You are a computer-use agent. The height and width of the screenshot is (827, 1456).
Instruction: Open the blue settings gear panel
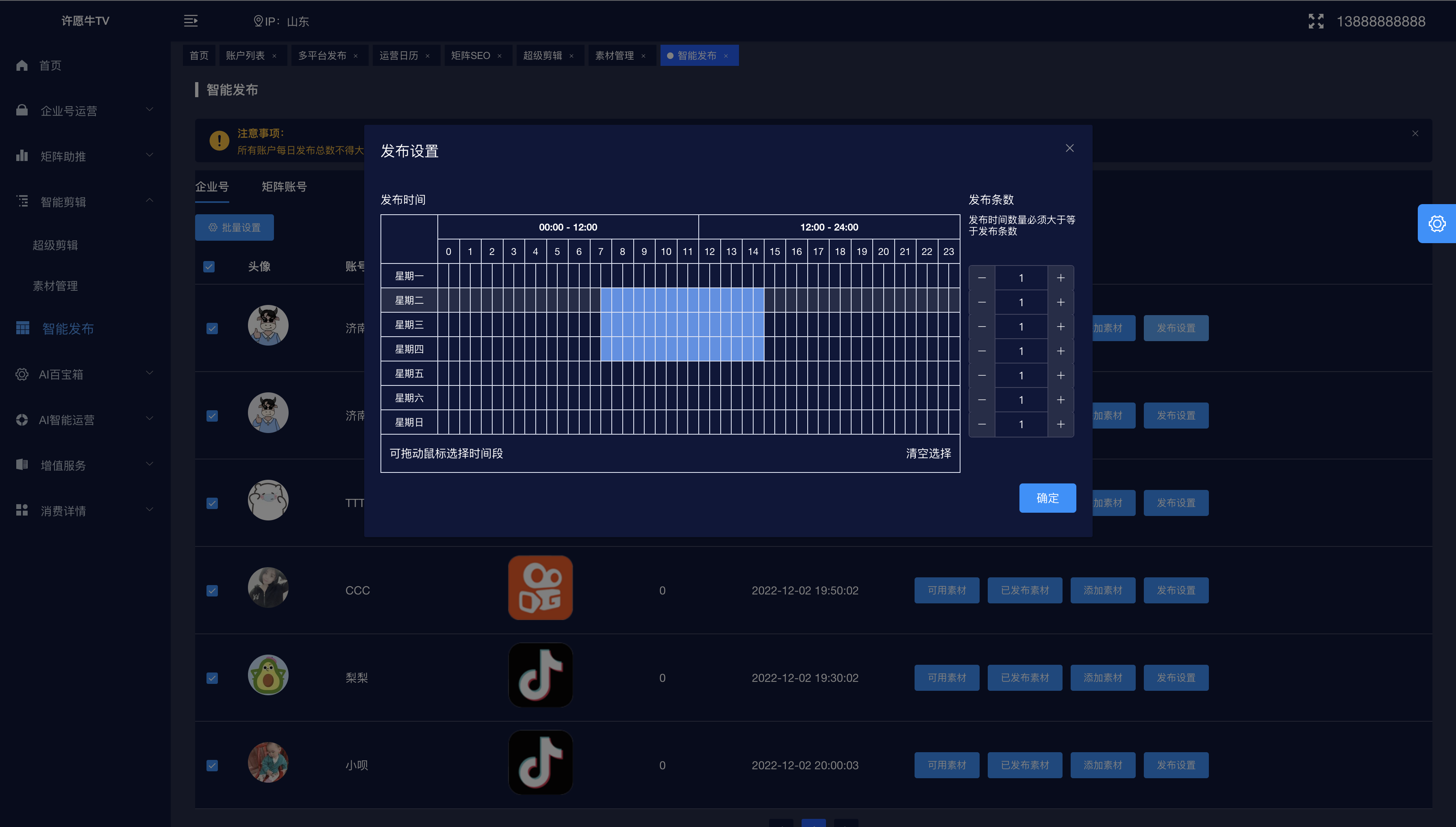point(1437,224)
